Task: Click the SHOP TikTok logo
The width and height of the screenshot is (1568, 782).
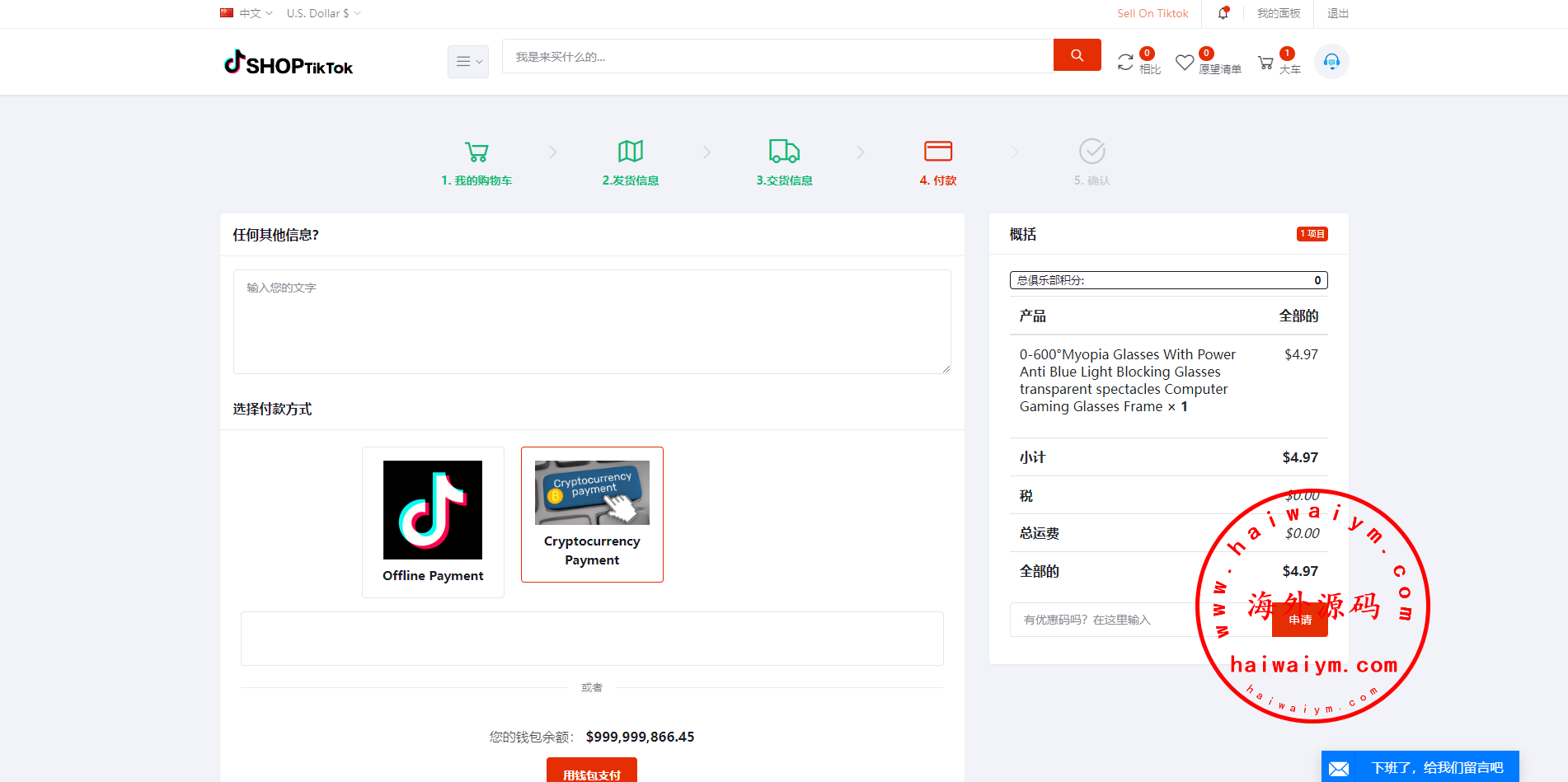Action: pyautogui.click(x=289, y=63)
